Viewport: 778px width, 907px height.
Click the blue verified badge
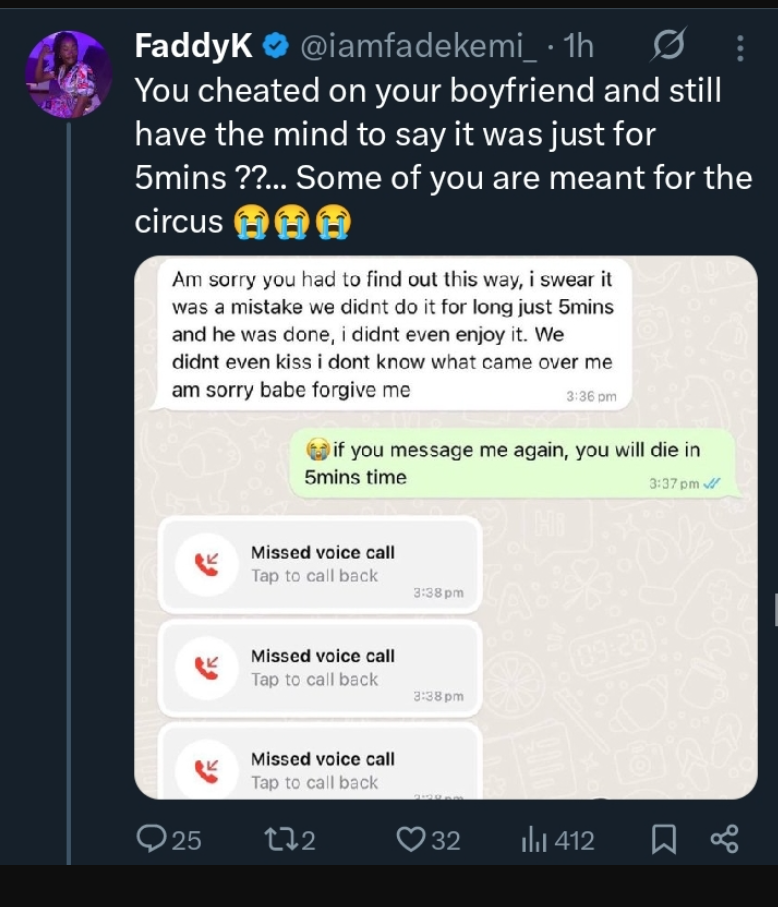[277, 46]
